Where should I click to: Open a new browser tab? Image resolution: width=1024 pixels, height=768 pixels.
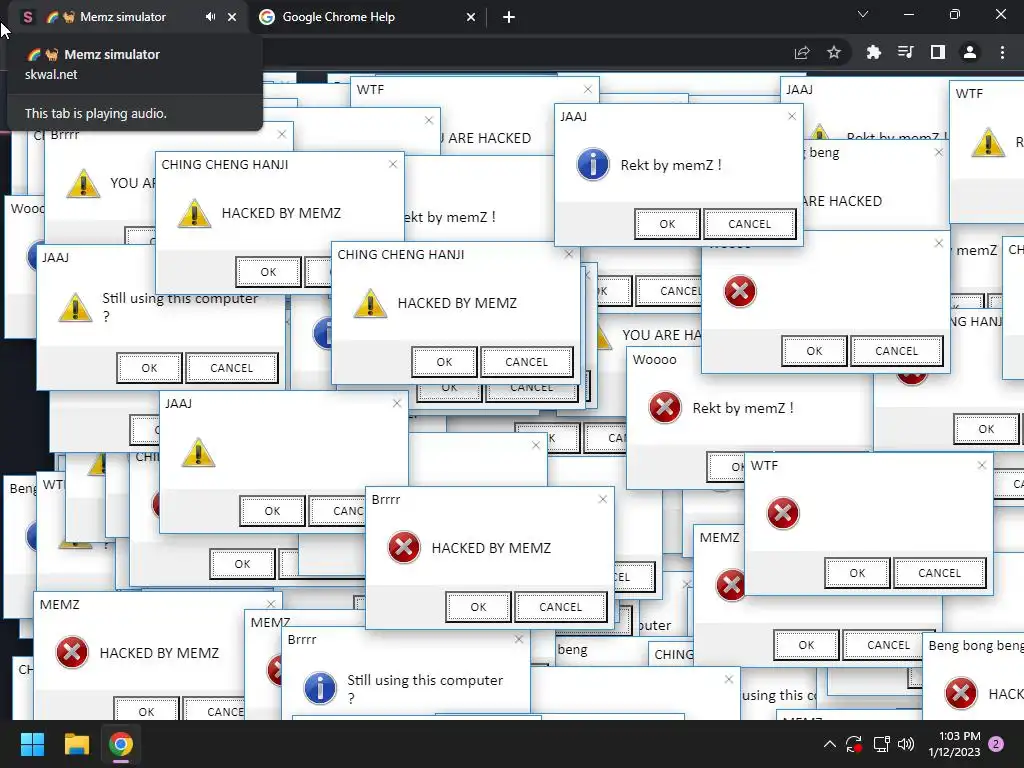pyautogui.click(x=509, y=17)
